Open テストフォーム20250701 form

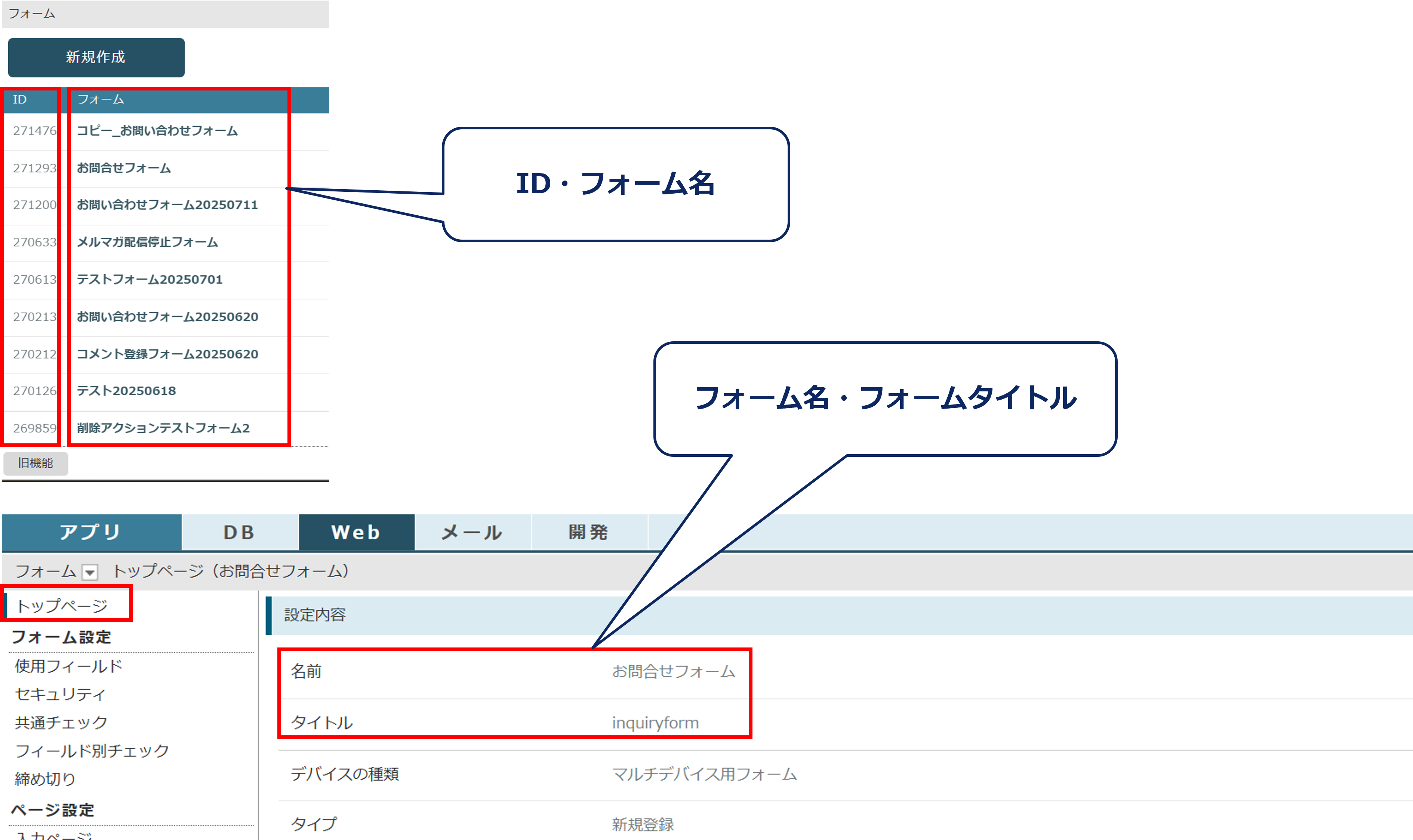[150, 280]
